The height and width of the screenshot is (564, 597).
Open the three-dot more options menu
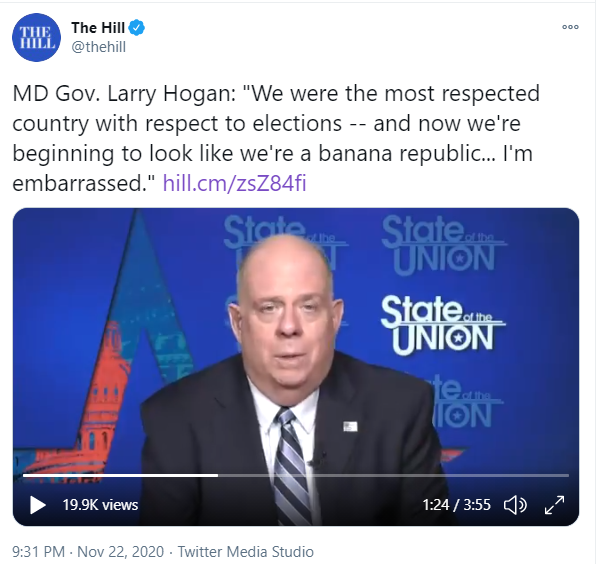coord(570,27)
